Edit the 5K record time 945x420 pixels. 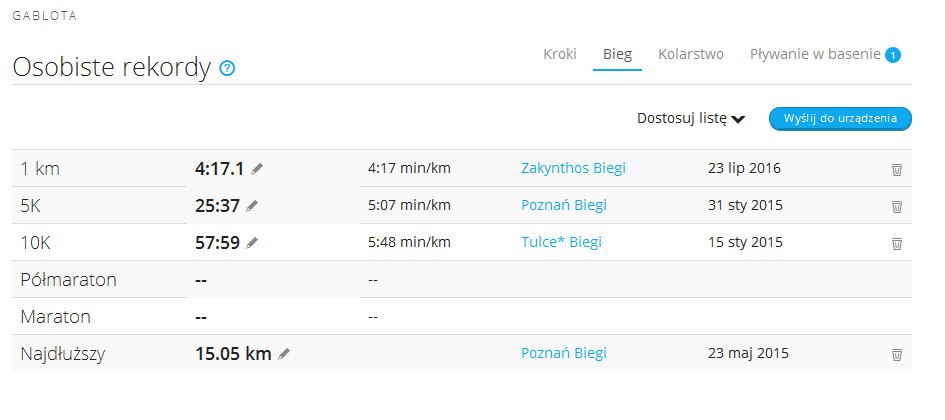click(x=252, y=206)
